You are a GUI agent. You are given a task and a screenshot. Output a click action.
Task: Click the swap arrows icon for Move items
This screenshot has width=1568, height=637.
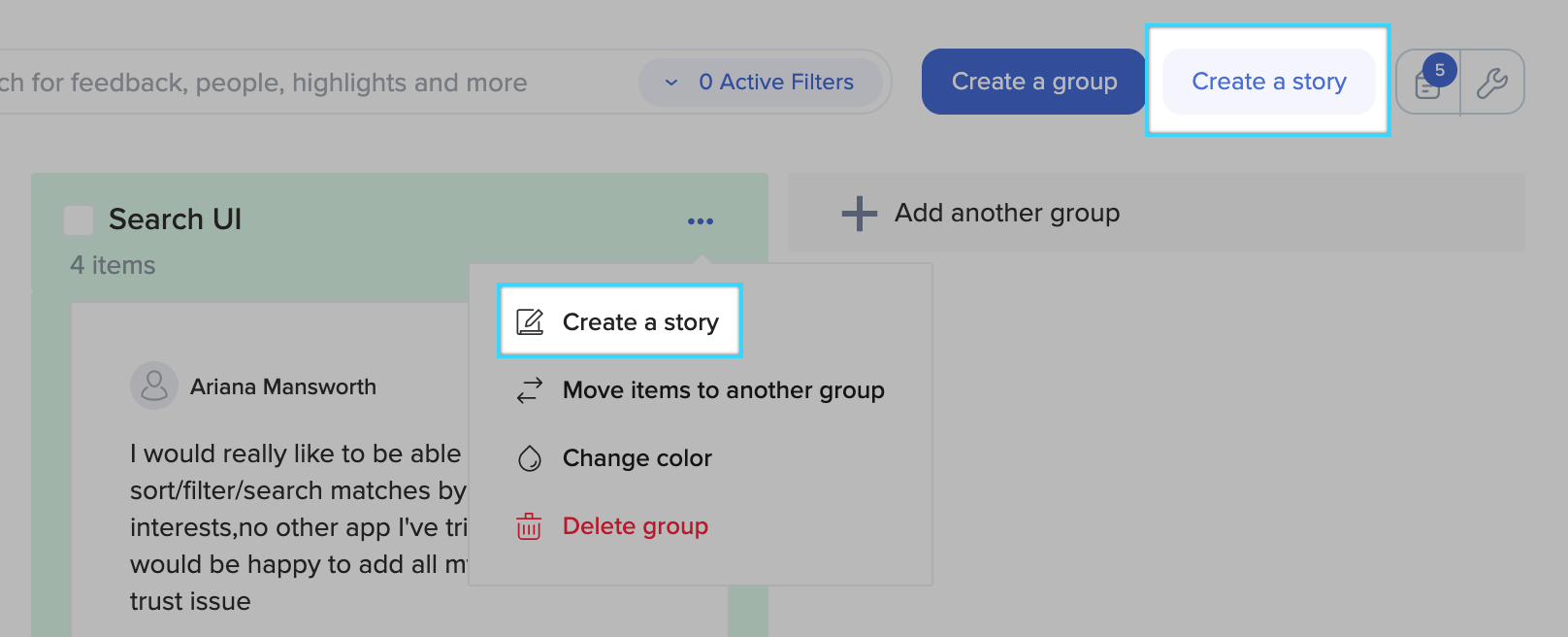pyautogui.click(x=530, y=390)
